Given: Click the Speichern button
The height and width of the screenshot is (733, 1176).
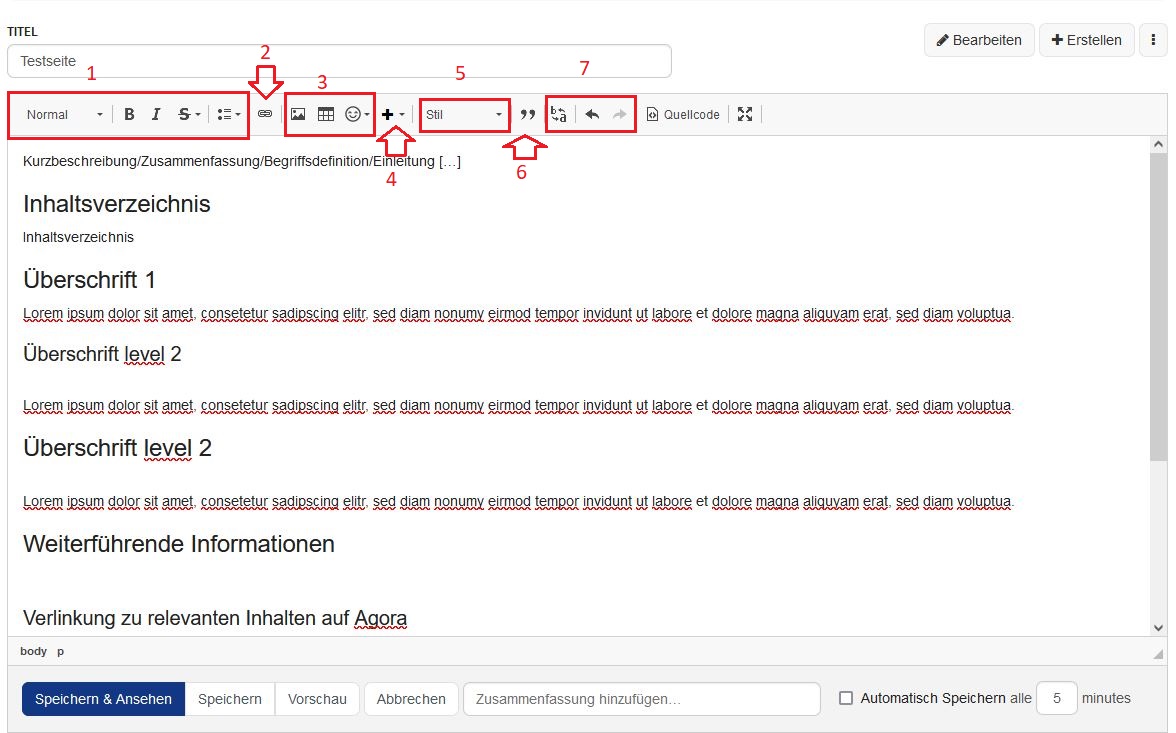Looking at the screenshot, I should (230, 699).
